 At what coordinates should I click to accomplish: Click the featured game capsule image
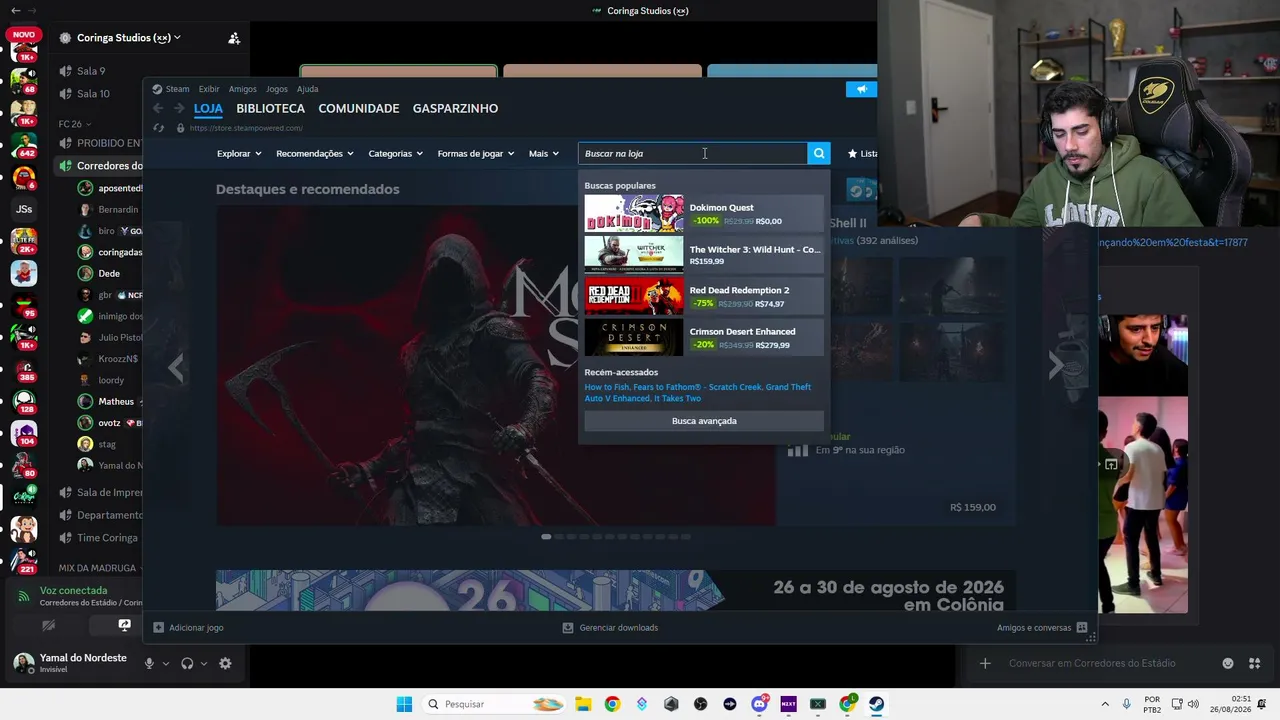coord(496,366)
